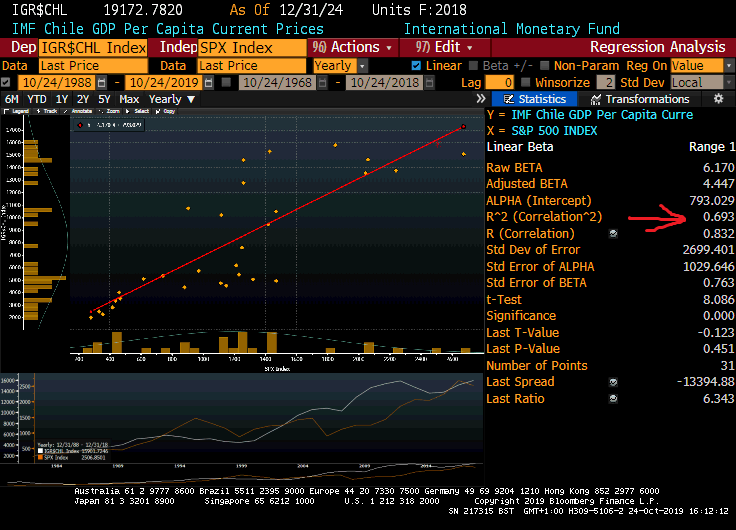Collapse the panel with double chevron icon

(x=481, y=99)
